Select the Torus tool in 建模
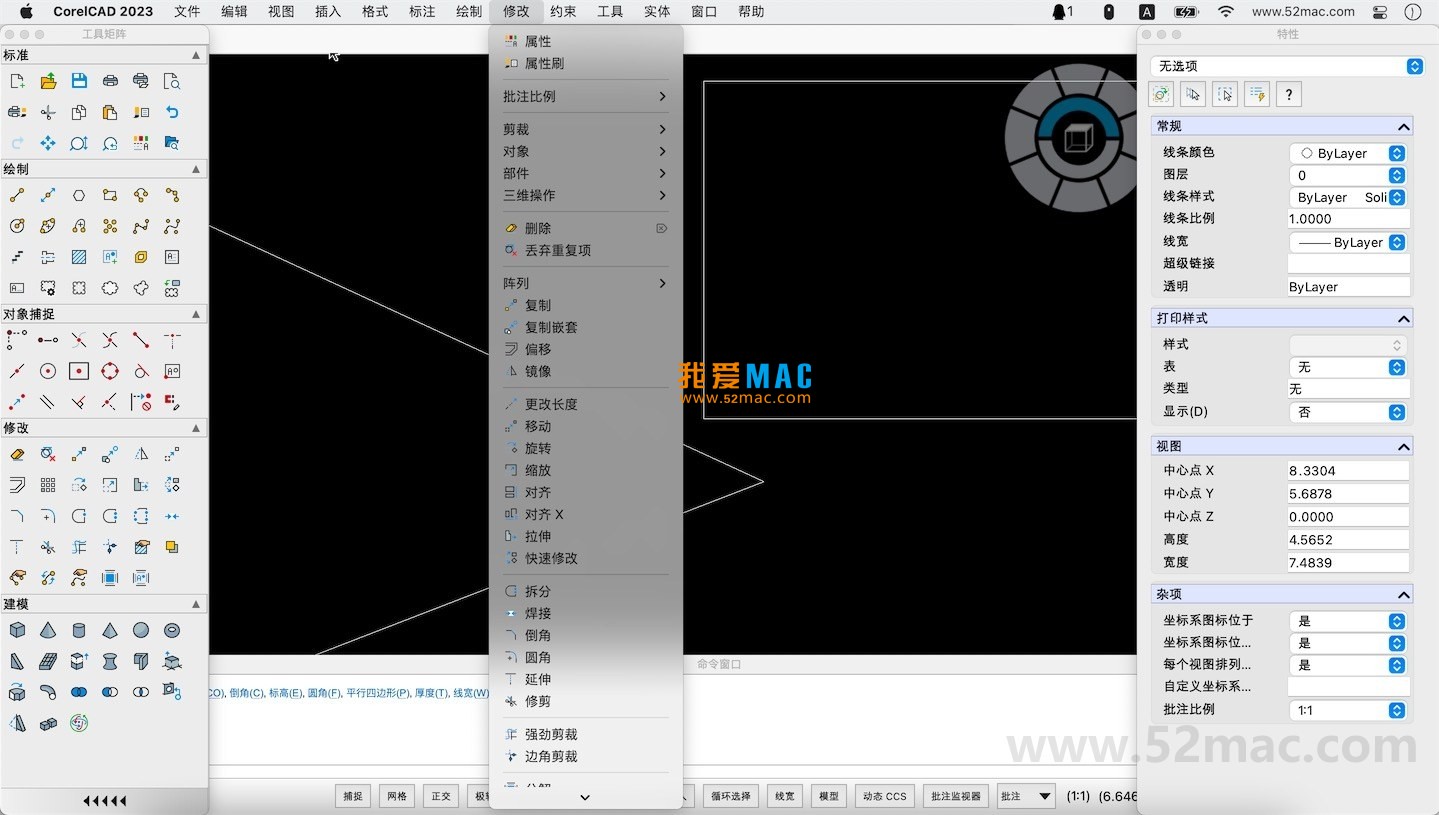Screen dimensions: 1439x815 point(172,630)
